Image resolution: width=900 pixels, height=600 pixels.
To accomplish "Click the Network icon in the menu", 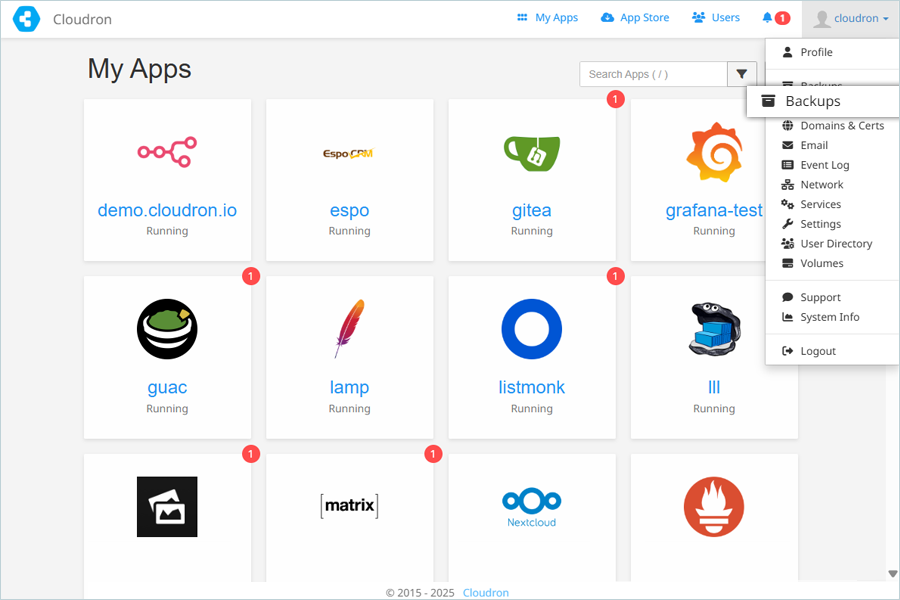I will point(788,185).
